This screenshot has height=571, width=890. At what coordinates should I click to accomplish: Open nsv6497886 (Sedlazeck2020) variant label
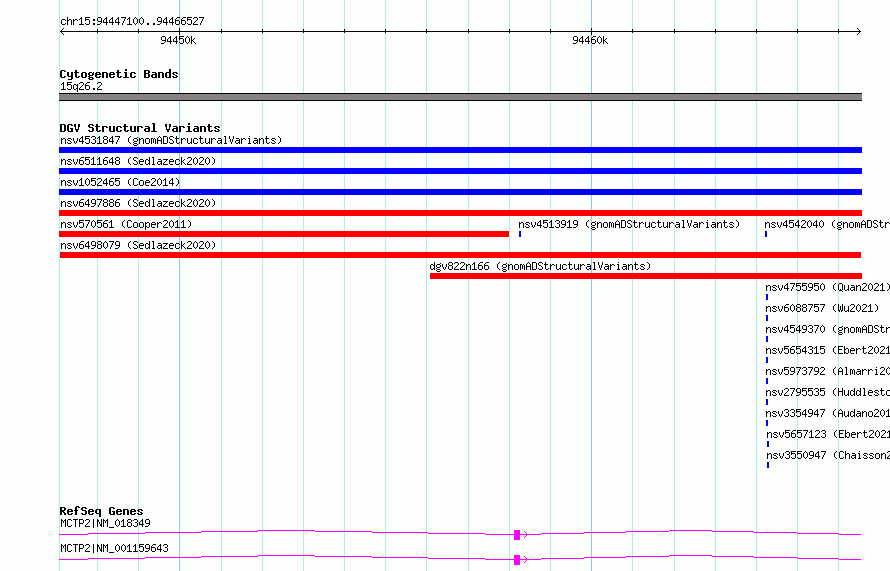tap(138, 203)
